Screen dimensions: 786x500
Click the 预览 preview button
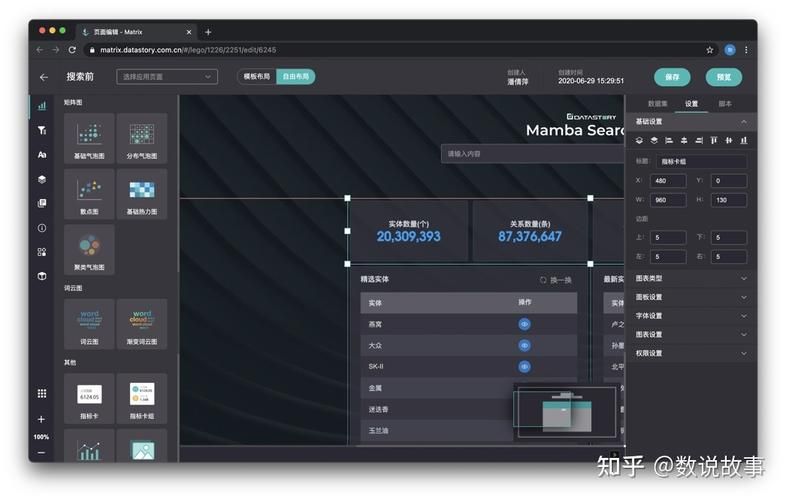tap(724, 77)
